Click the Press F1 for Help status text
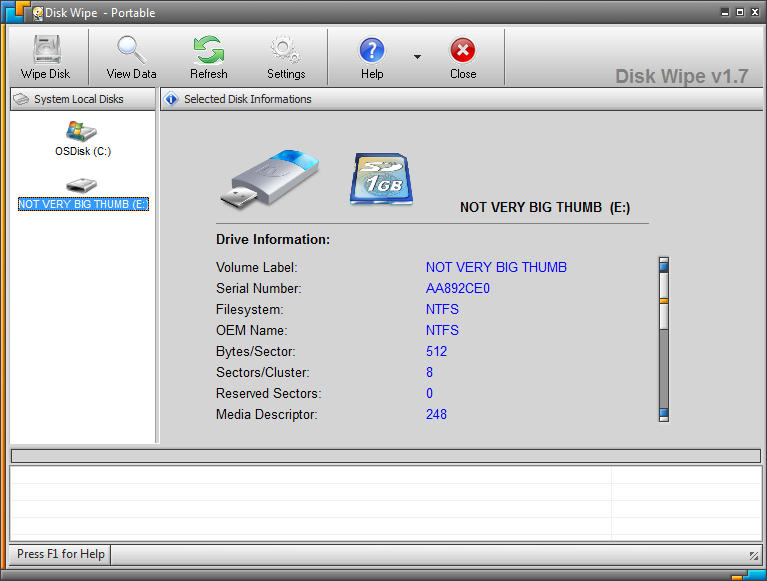This screenshot has height=581, width=767. [61, 554]
